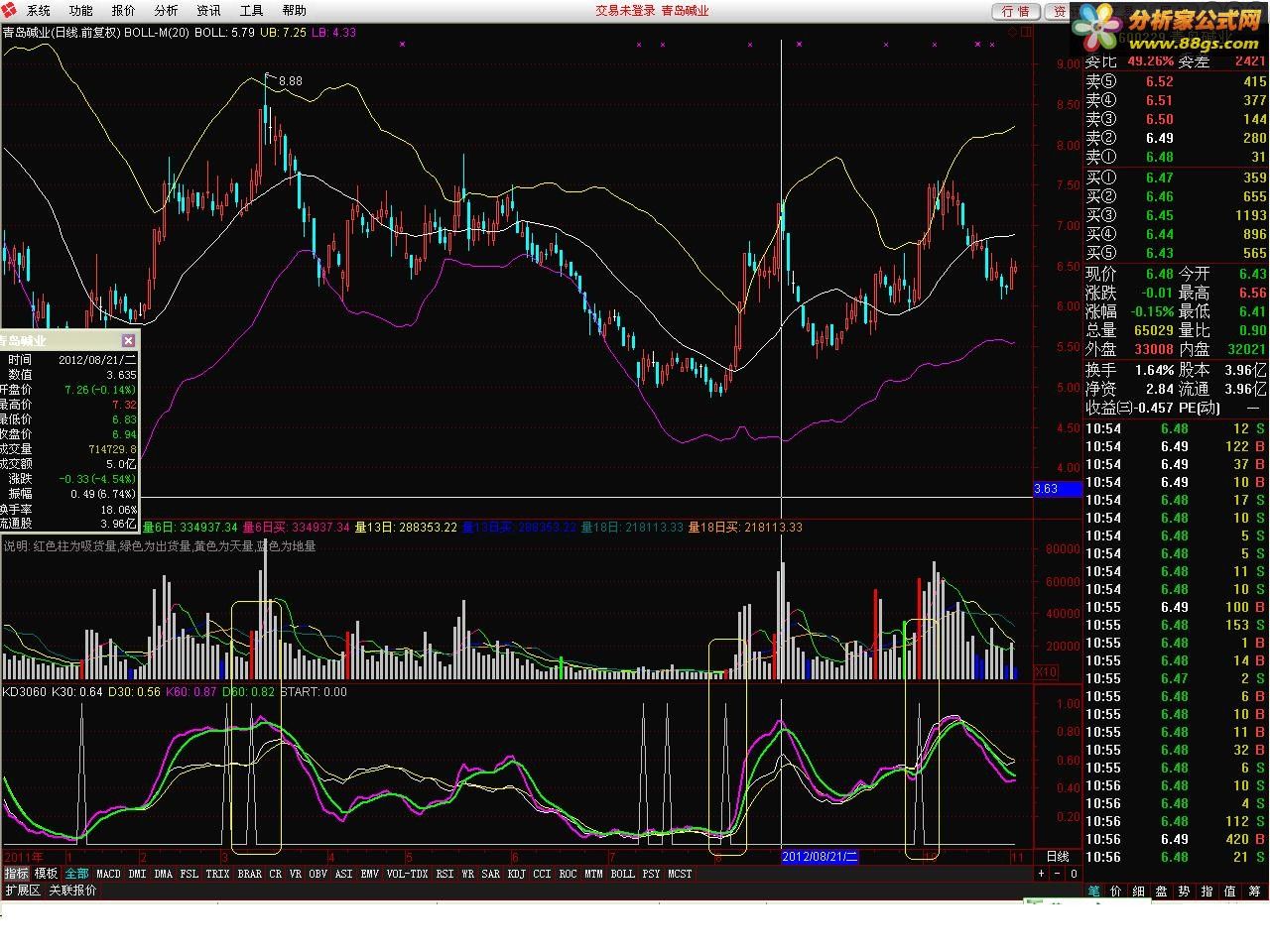Select the SAR indicator
The width and height of the screenshot is (1270, 952).
click(491, 874)
